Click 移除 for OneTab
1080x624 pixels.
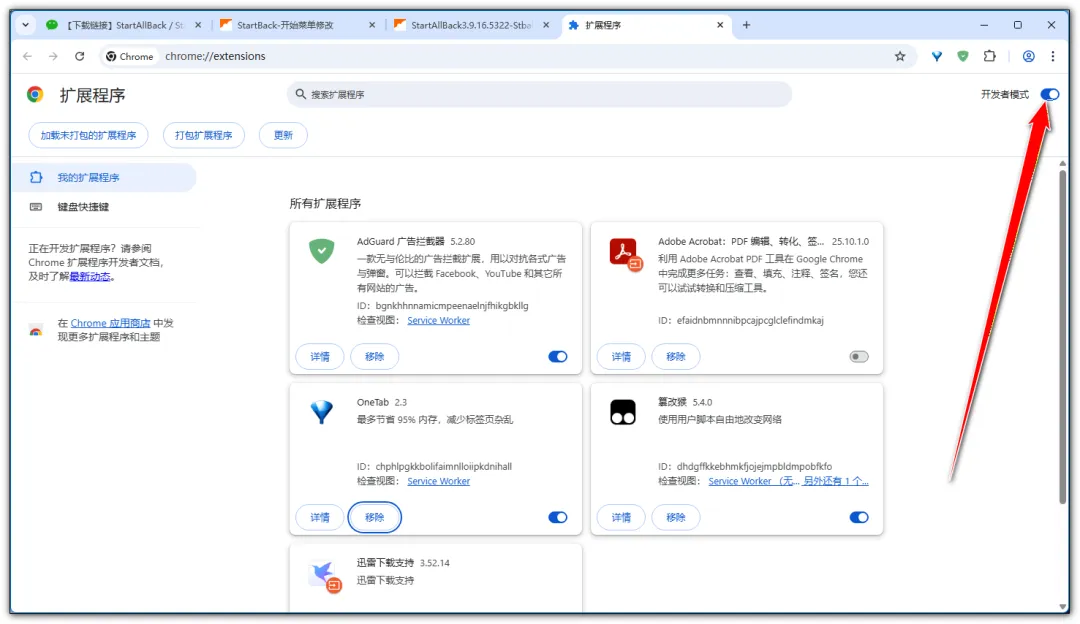tap(374, 517)
